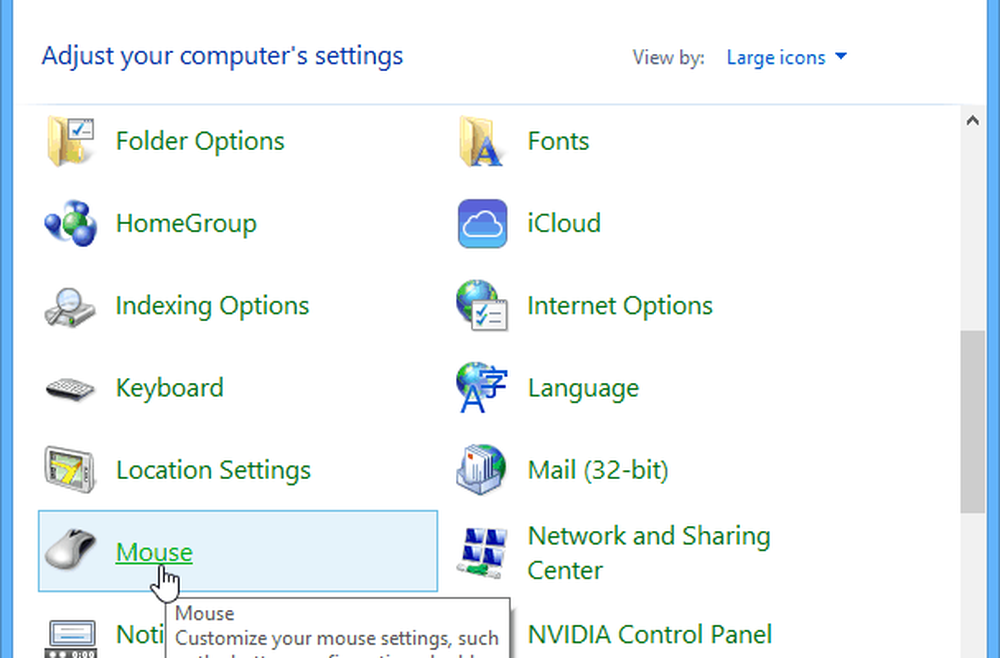This screenshot has width=1000, height=658.
Task: Click the scrollbar up arrow
Action: pyautogui.click(x=972, y=121)
